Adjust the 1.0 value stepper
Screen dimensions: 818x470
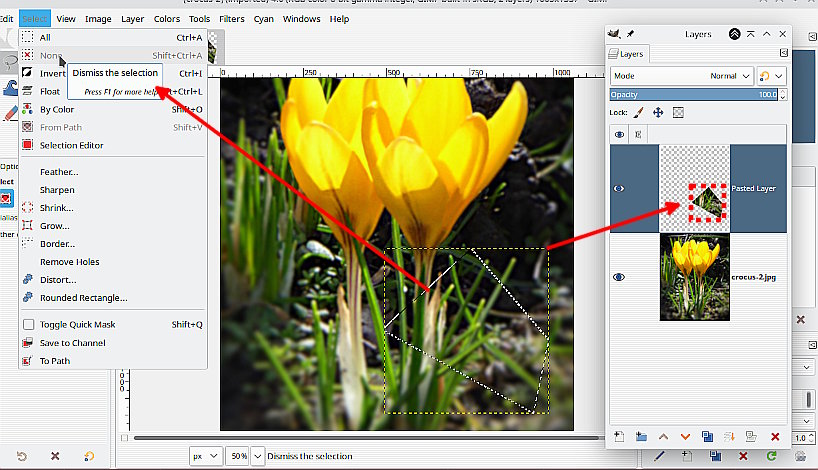point(811,438)
